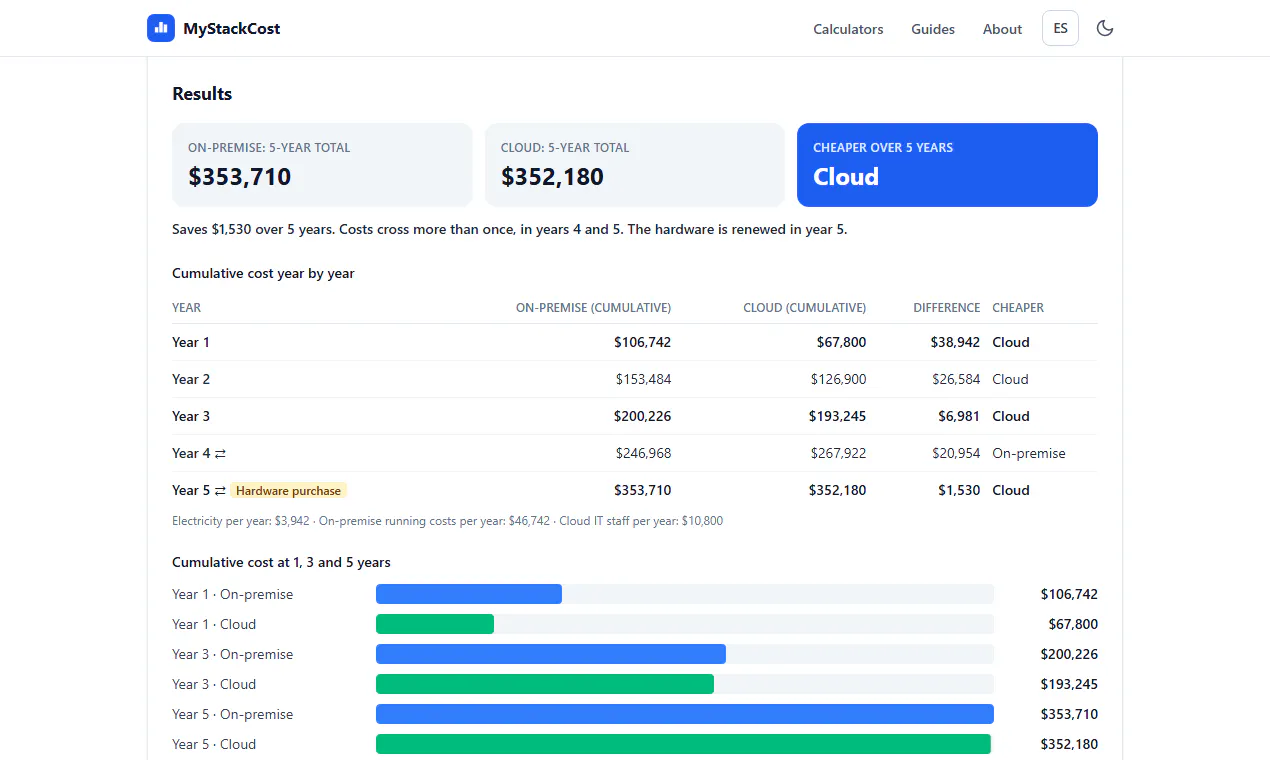Click the Year 5 · Cloud chart label
The image size is (1270, 760).
214,744
